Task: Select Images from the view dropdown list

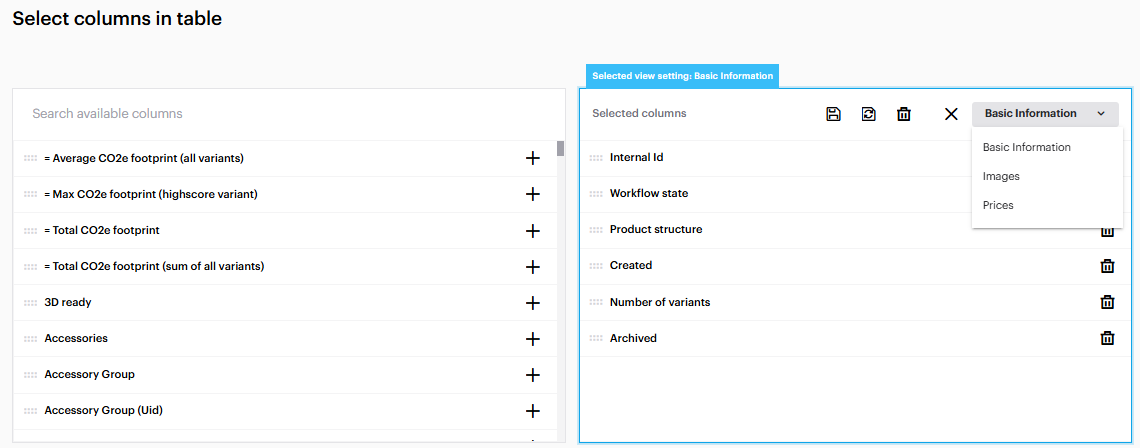Action: (1001, 176)
